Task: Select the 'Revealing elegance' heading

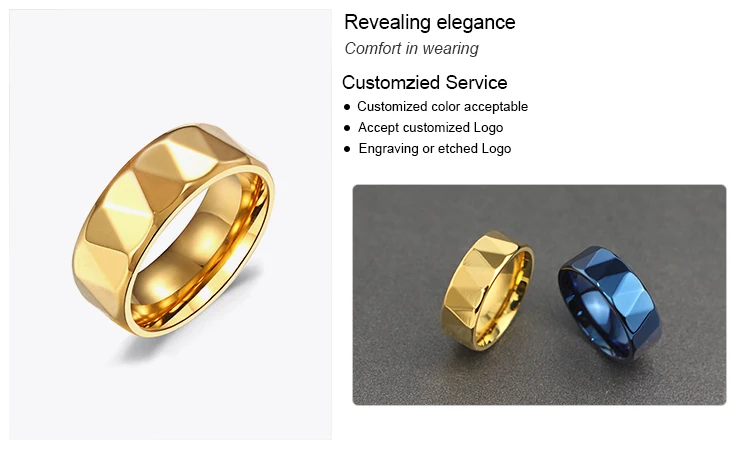Action: pyautogui.click(x=430, y=22)
